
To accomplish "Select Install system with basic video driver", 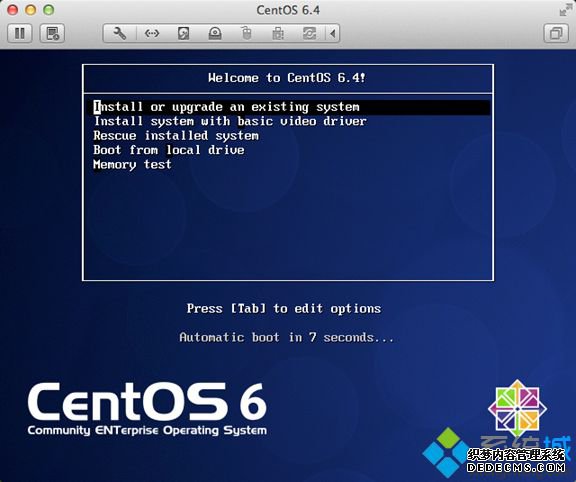I will pos(230,121).
